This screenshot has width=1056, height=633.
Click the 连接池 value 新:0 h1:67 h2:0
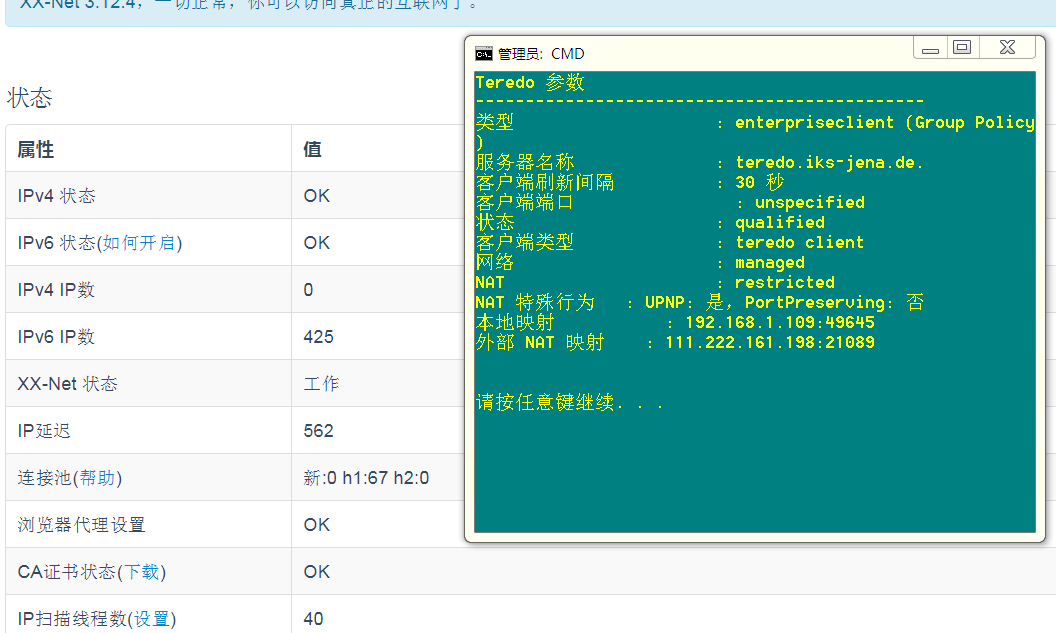[x=367, y=477]
